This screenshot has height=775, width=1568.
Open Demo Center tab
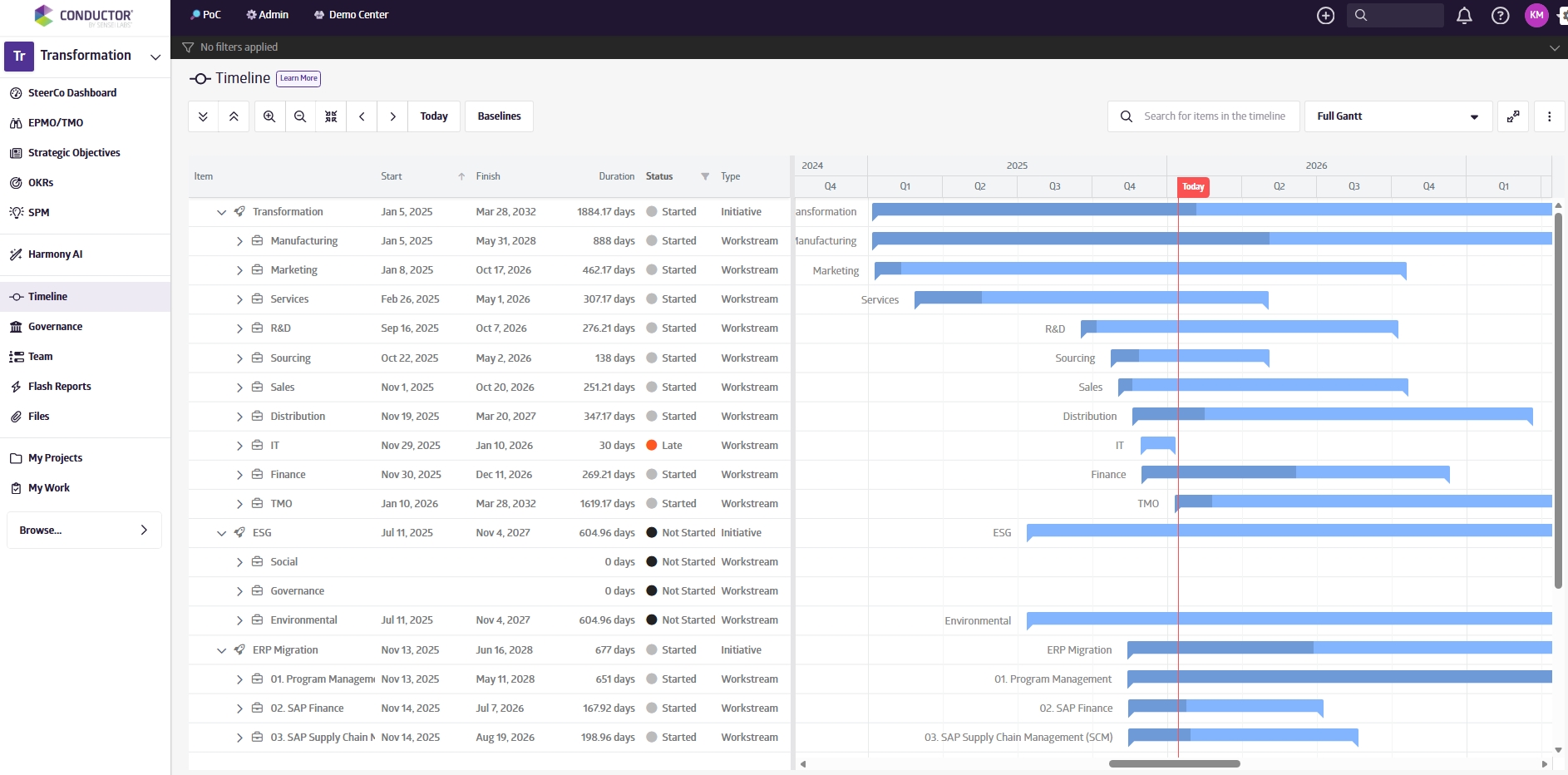click(351, 15)
